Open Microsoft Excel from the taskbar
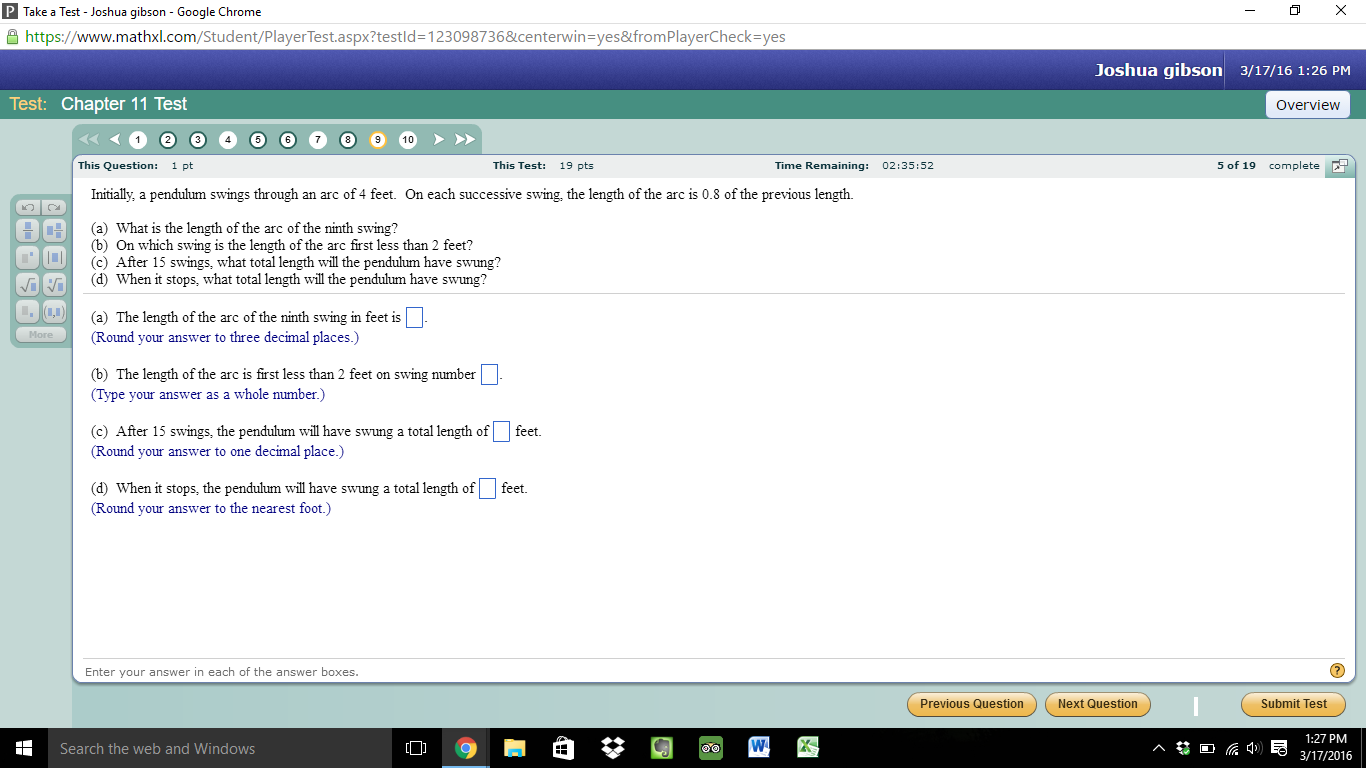Image resolution: width=1366 pixels, height=768 pixels. [x=809, y=748]
